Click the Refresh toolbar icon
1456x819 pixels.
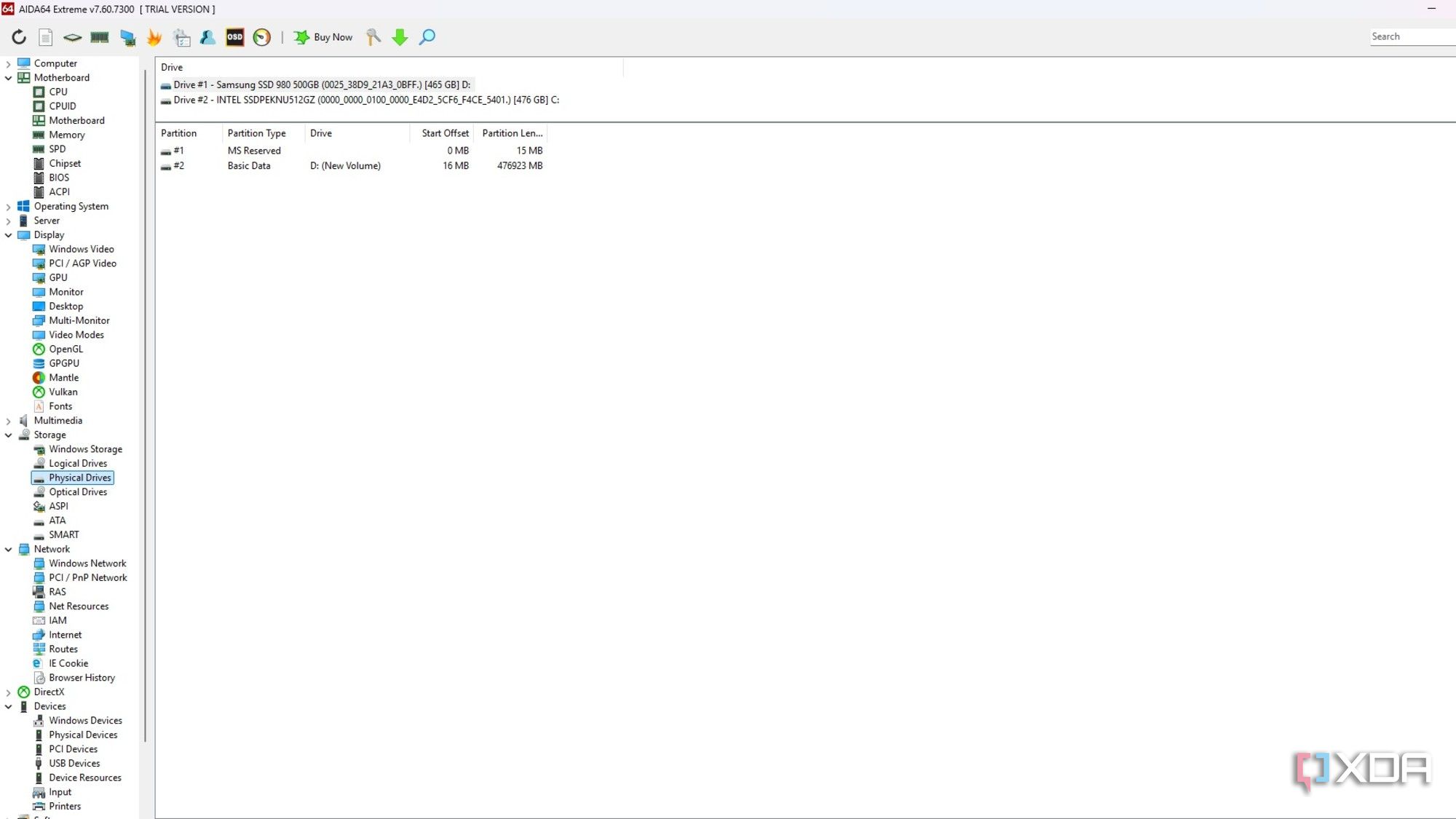point(19,37)
